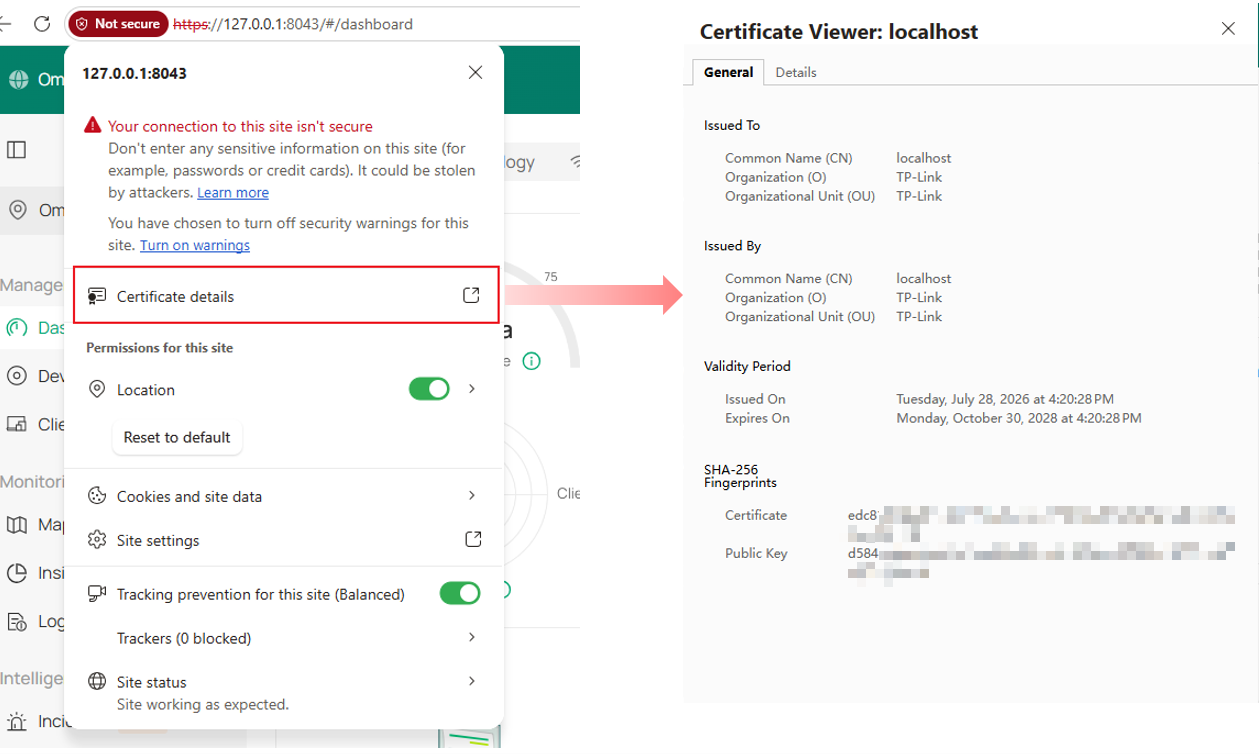Open the Clients sidebar icon

(x=17, y=424)
